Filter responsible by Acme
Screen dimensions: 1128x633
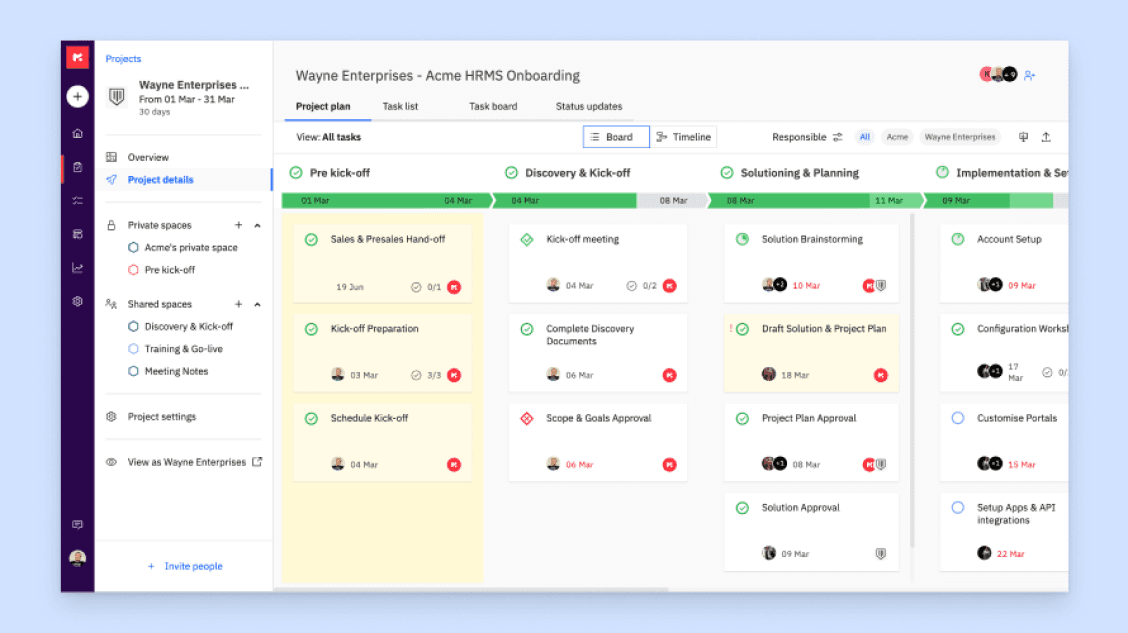pos(897,137)
